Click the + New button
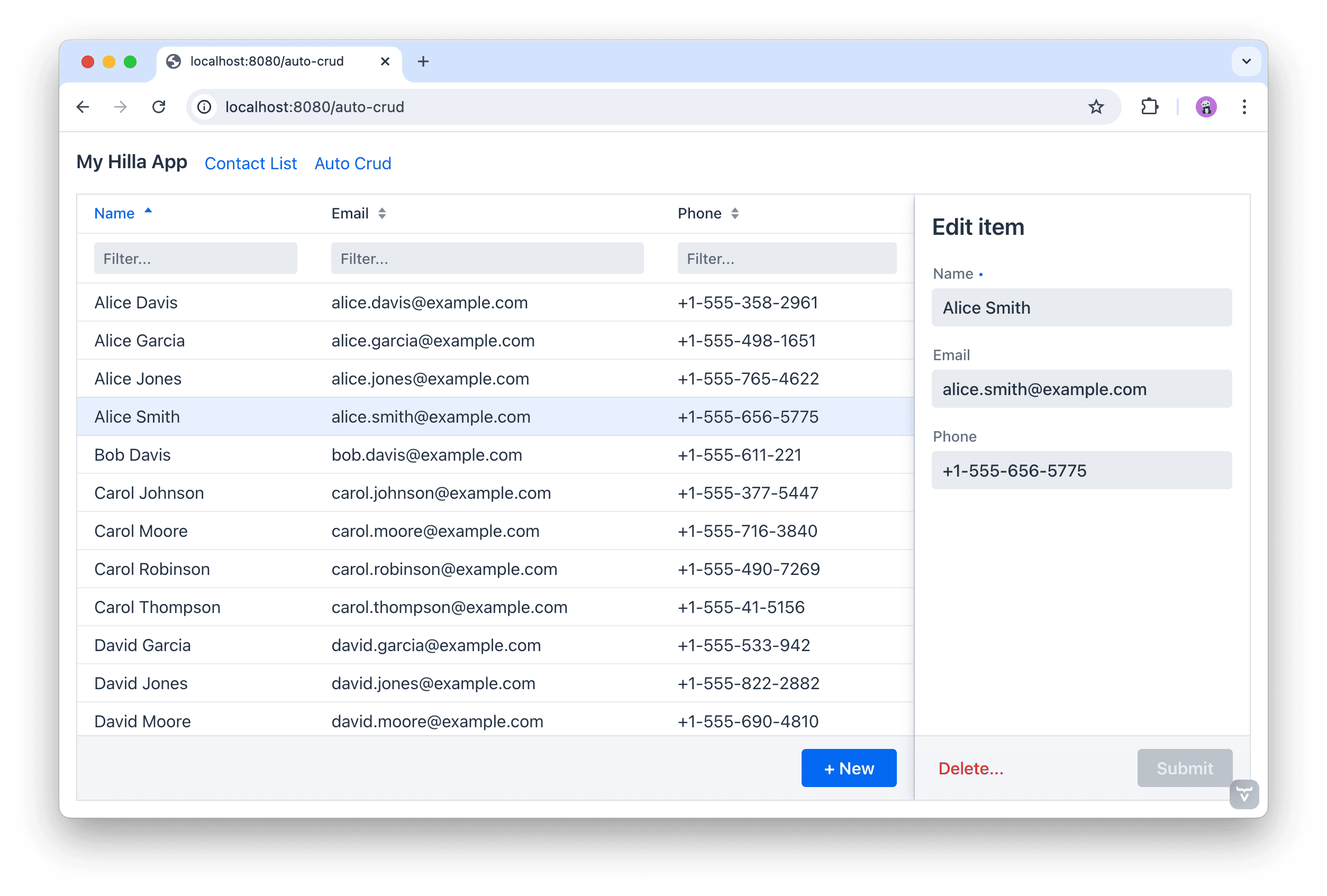Image resolution: width=1327 pixels, height=896 pixels. pos(849,767)
